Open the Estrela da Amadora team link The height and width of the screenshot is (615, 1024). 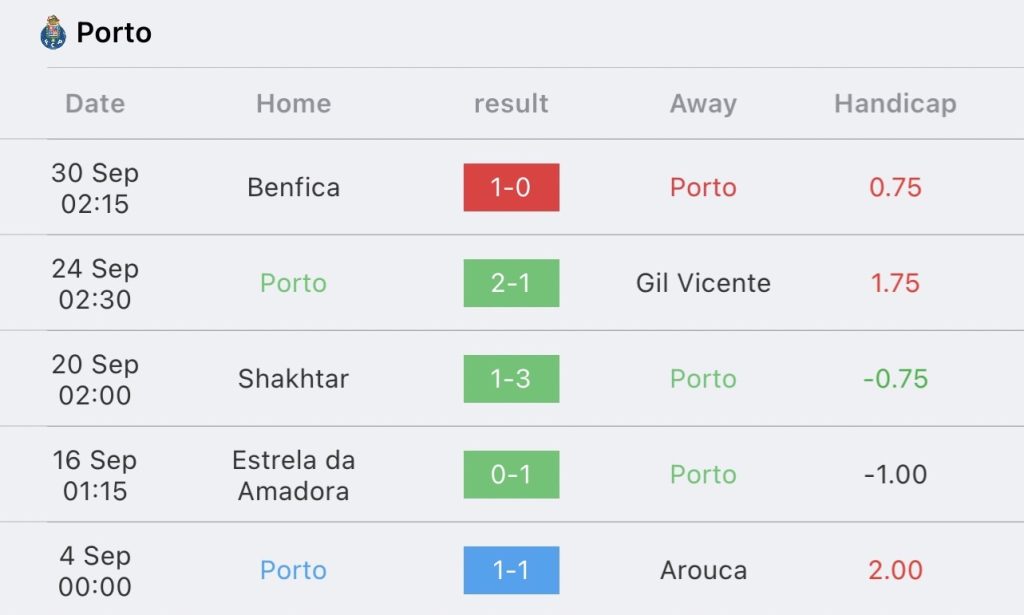point(294,475)
